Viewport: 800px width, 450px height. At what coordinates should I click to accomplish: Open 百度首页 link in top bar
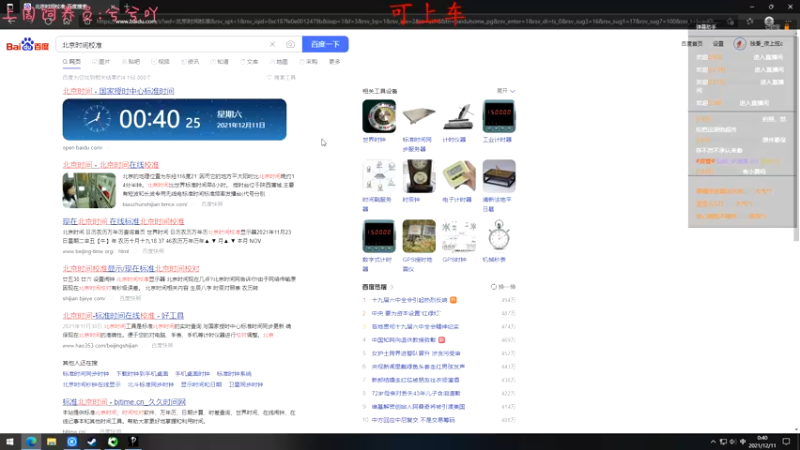692,44
